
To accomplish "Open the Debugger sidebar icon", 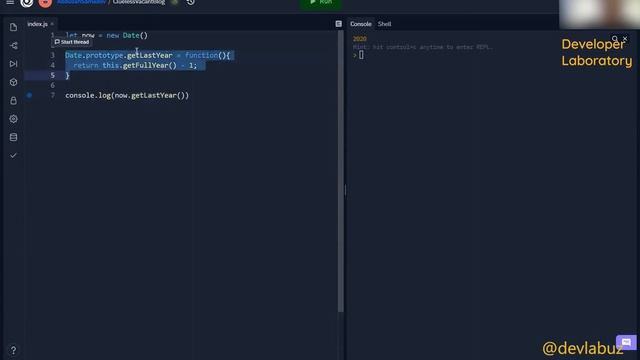I will coord(13,64).
